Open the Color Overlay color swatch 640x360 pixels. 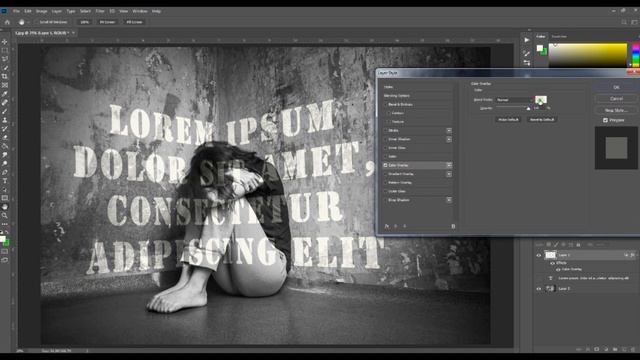coord(541,100)
